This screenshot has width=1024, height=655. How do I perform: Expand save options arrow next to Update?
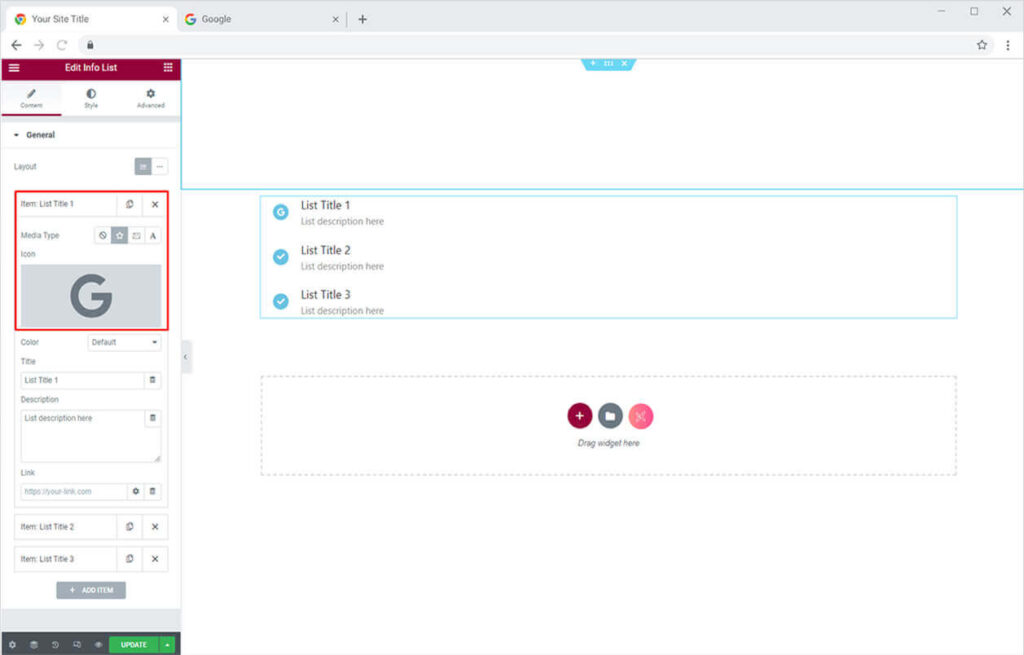[x=168, y=645]
